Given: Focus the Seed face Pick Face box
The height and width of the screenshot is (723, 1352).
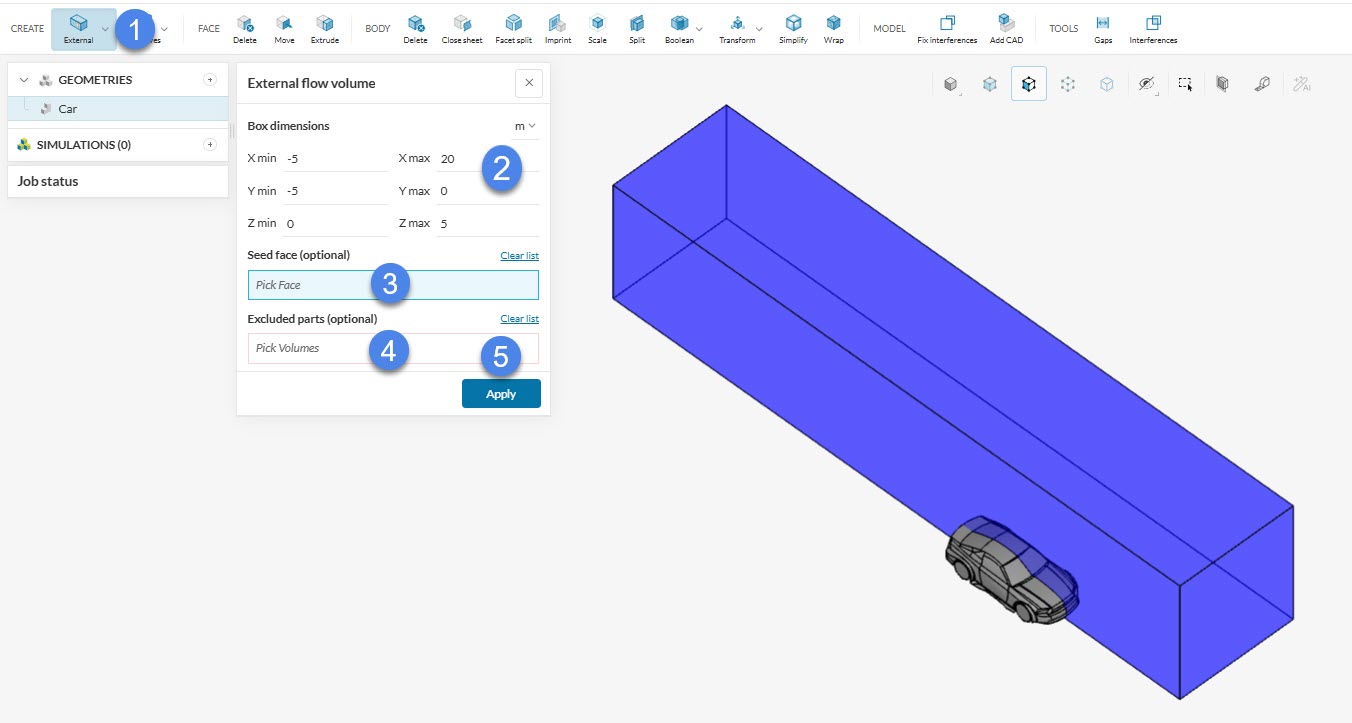Looking at the screenshot, I should (x=393, y=285).
